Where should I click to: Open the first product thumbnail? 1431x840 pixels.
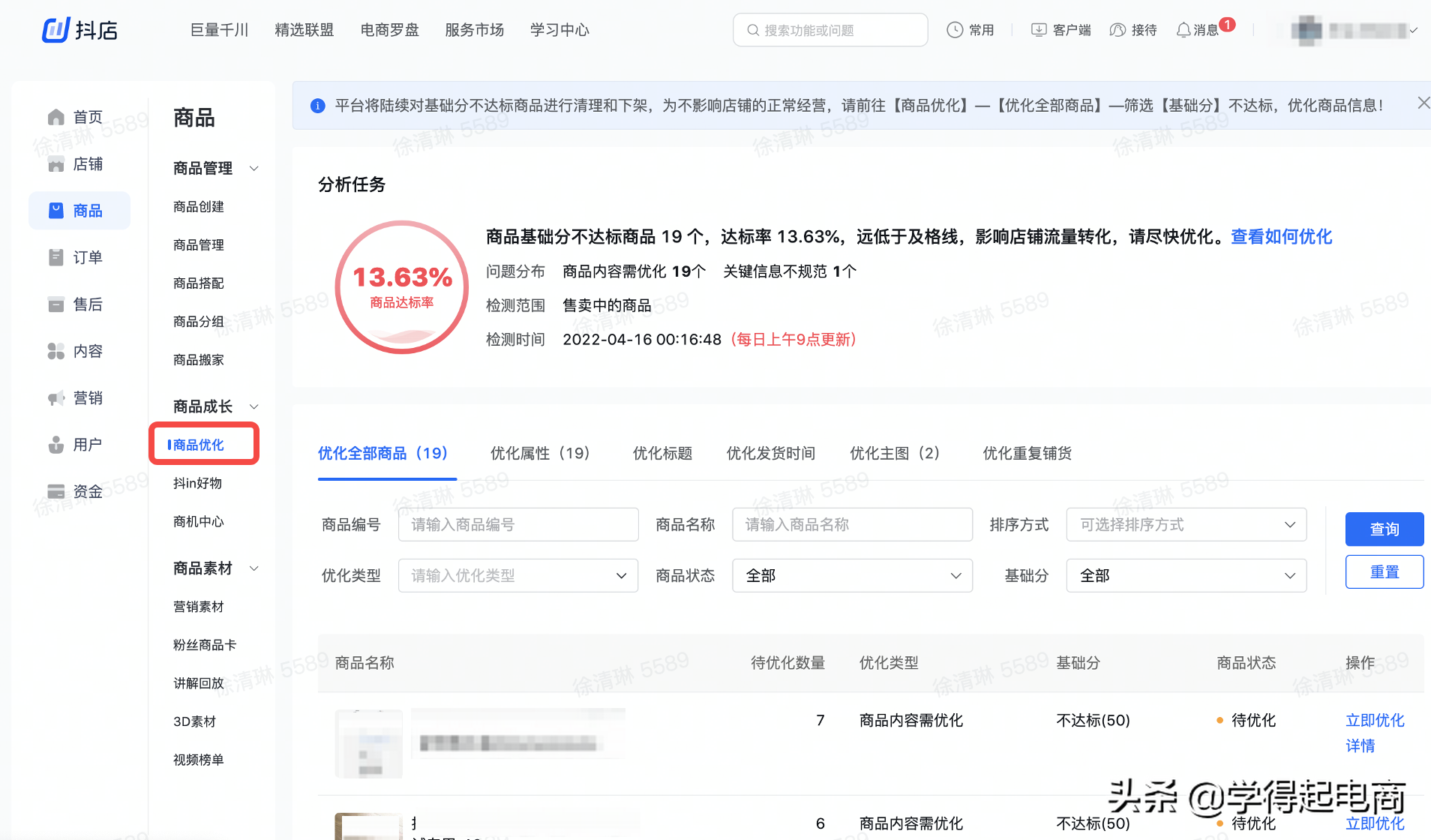368,743
